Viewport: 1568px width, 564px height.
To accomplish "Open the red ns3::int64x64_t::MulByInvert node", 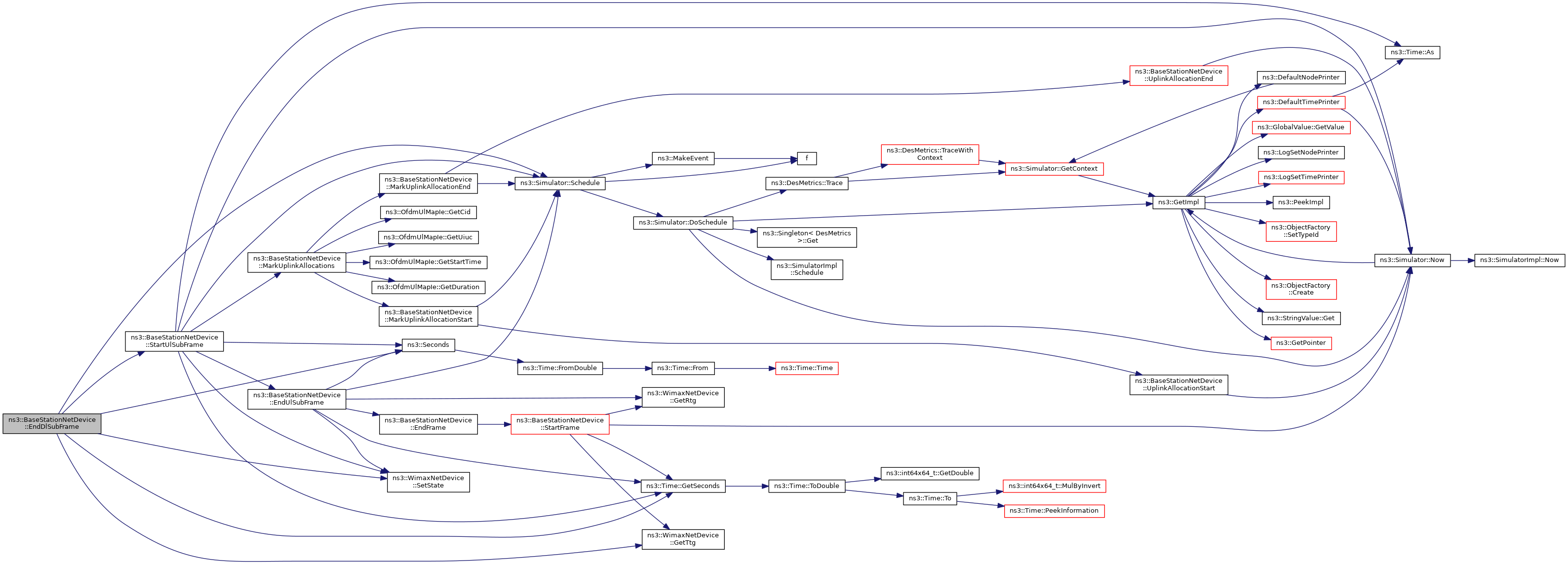I will (x=1054, y=486).
